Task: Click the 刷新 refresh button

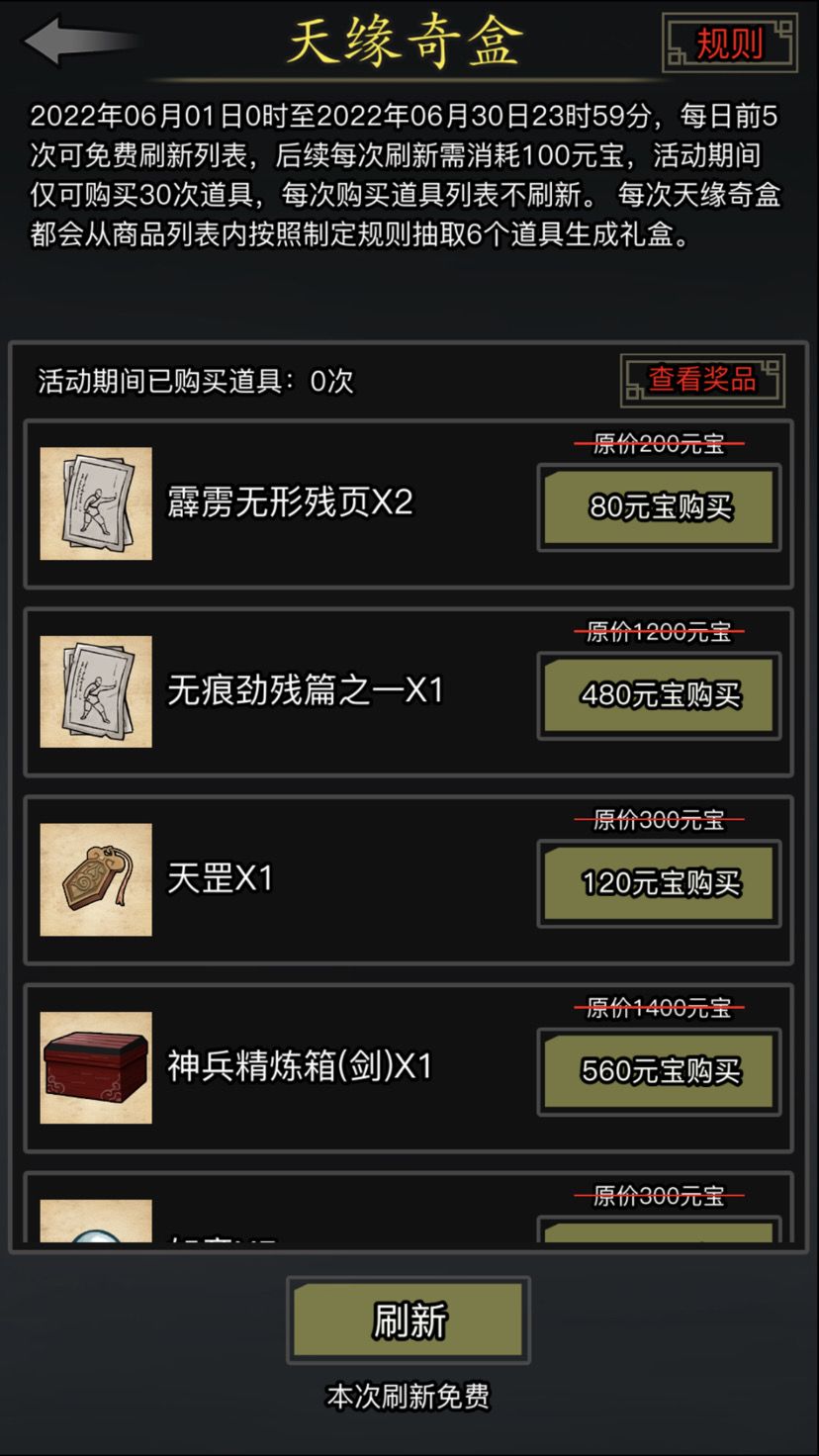Action: [409, 1320]
